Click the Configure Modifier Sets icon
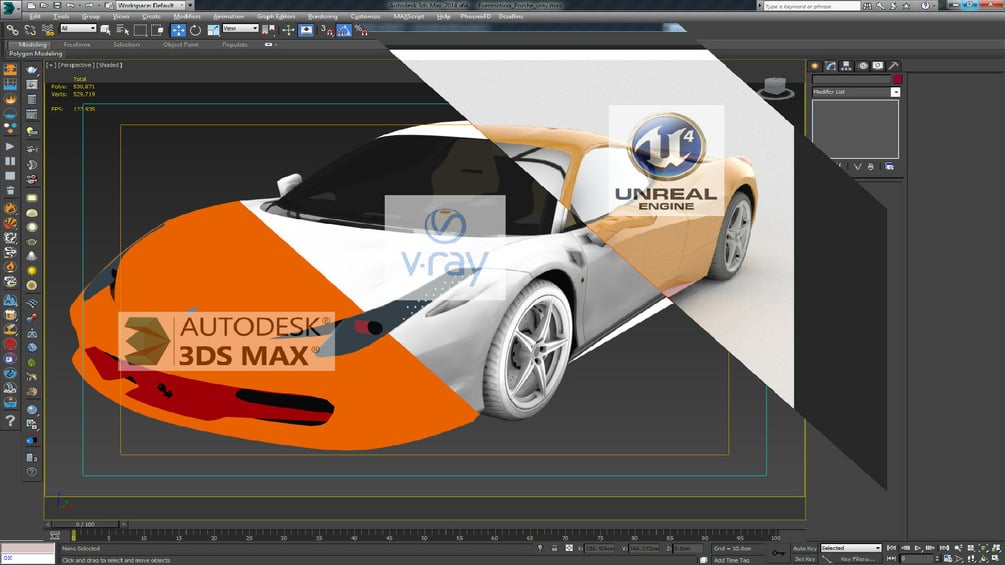Viewport: 1005px width, 565px height. pos(890,167)
